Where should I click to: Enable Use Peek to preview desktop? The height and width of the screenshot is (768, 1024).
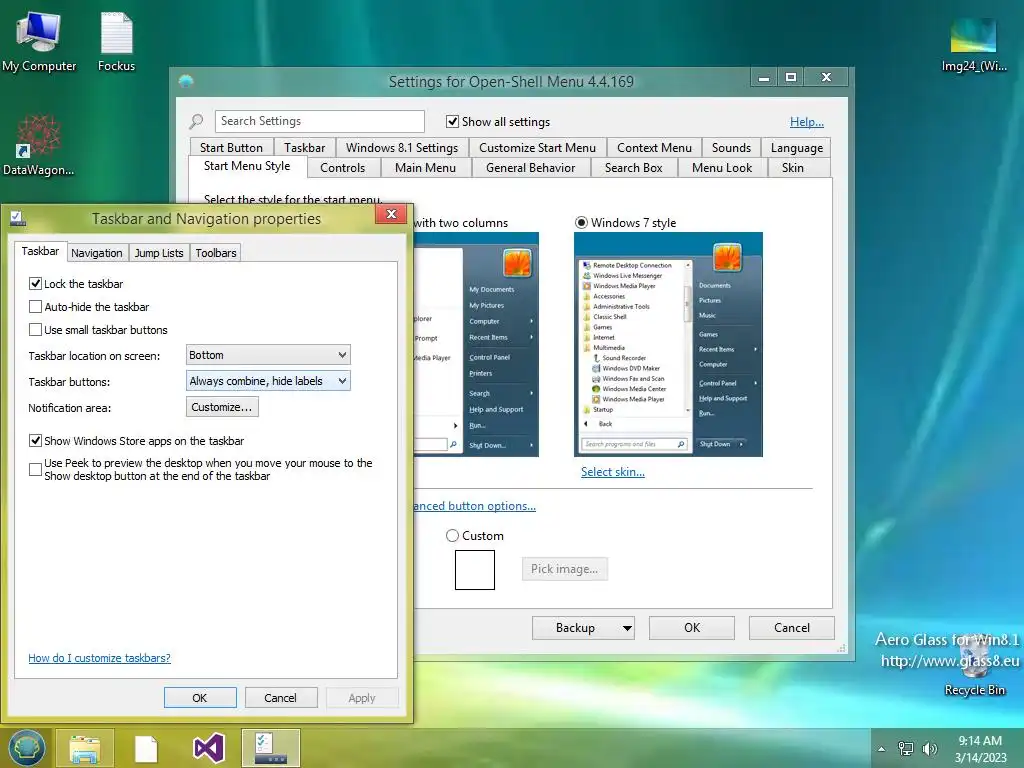coord(35,469)
